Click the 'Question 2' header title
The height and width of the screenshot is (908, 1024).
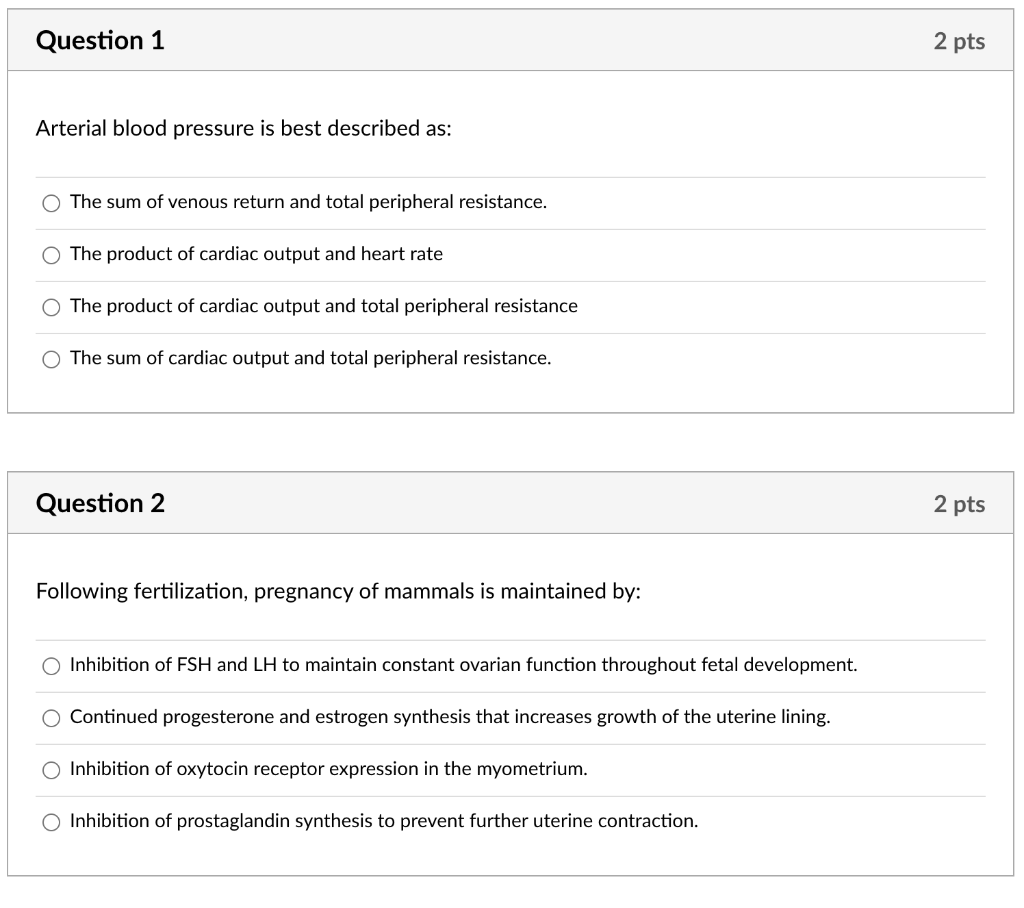(100, 503)
